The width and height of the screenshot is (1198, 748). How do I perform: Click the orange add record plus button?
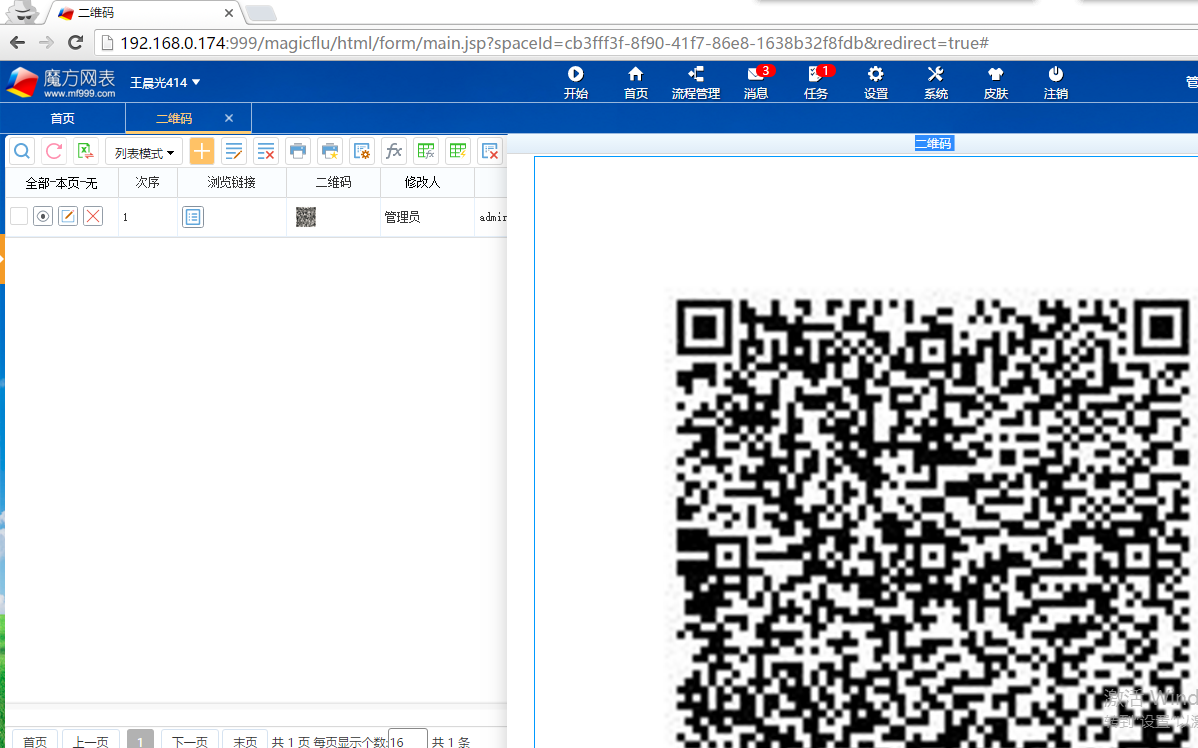pyautogui.click(x=202, y=151)
